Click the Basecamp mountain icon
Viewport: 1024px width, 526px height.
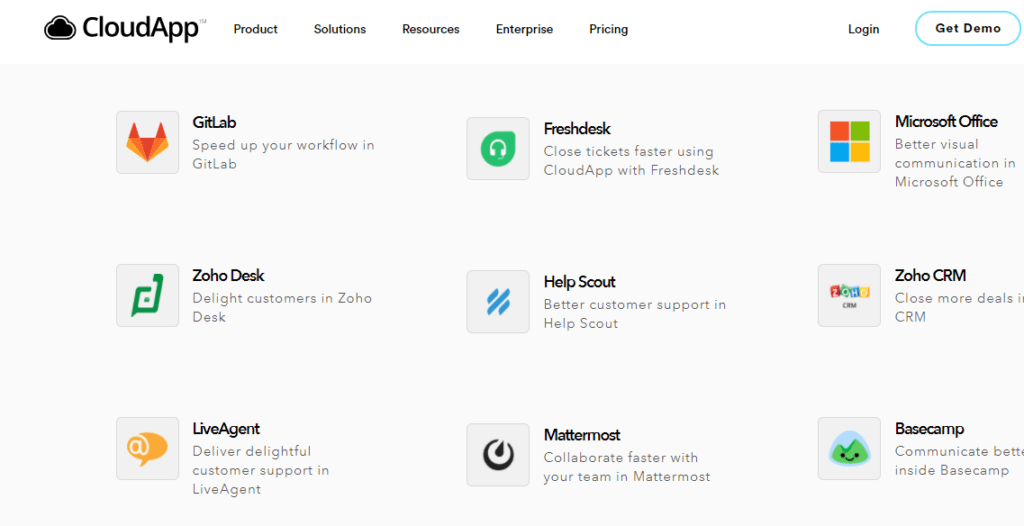[x=849, y=449]
